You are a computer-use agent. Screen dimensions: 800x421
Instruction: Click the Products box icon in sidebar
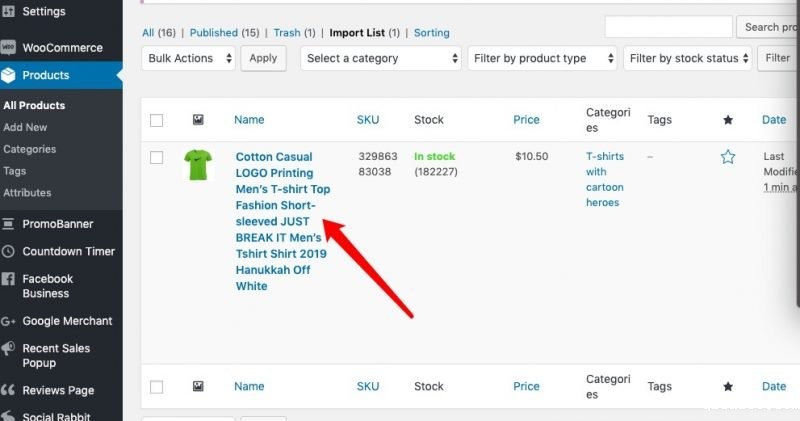click(9, 75)
